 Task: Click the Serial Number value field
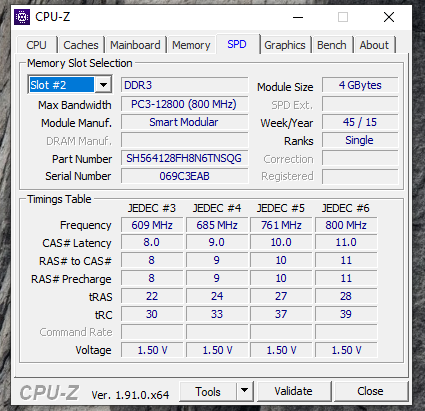click(x=184, y=176)
